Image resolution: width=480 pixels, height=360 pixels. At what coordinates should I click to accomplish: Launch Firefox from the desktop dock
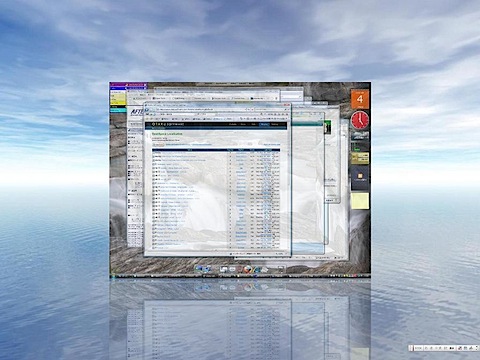pos(248,269)
